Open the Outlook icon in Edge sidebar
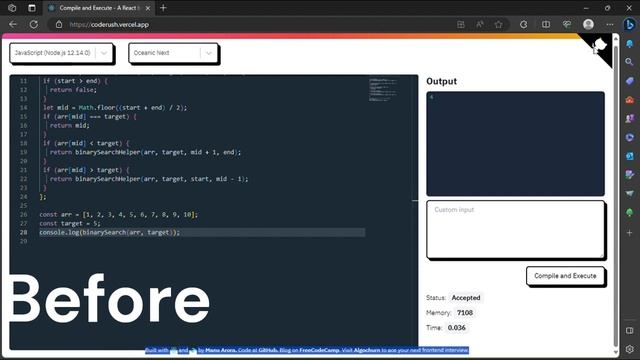This screenshot has width=640, height=360. pyautogui.click(x=629, y=156)
